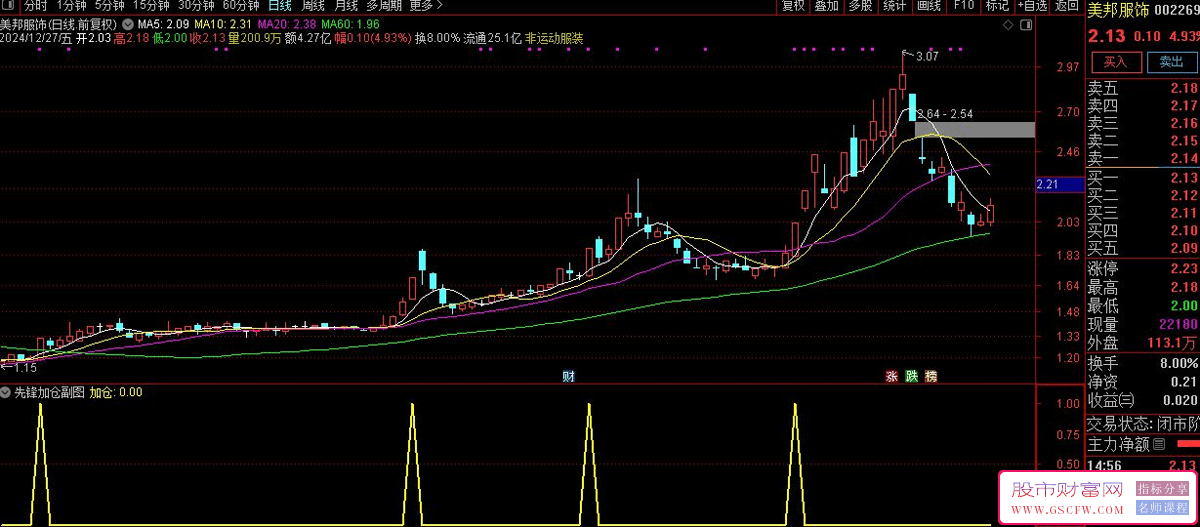The width and height of the screenshot is (1200, 527).
Task: Select the 15分钟 period tab
Action: pyautogui.click(x=151, y=6)
